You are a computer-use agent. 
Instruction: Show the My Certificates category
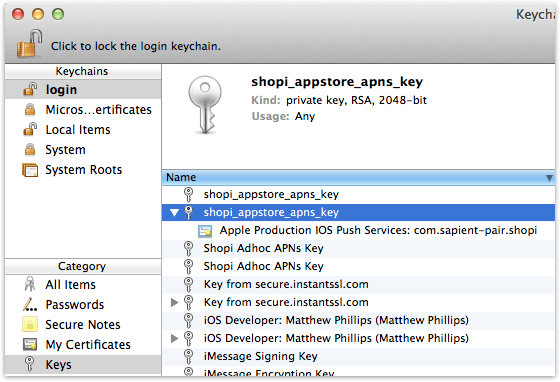pyautogui.click(x=83, y=345)
